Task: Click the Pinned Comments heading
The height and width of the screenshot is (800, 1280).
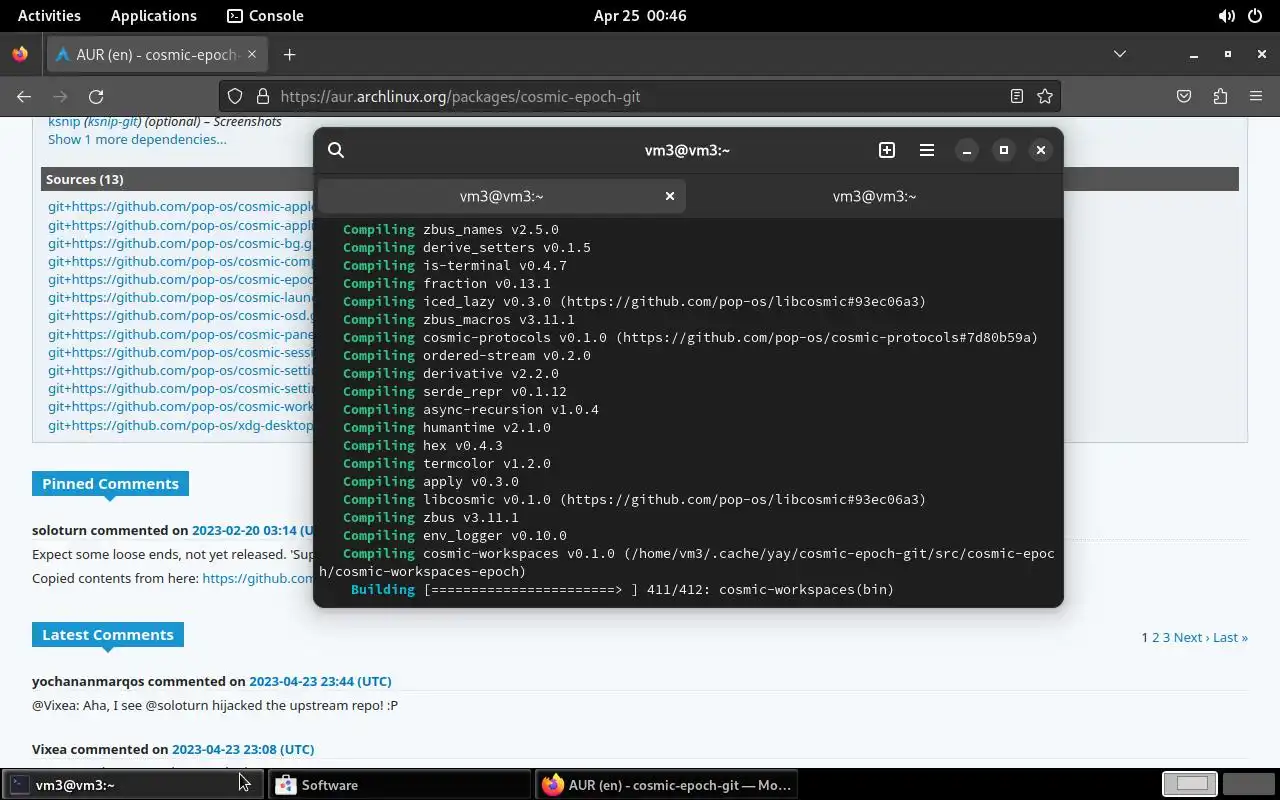Action: click(x=110, y=484)
